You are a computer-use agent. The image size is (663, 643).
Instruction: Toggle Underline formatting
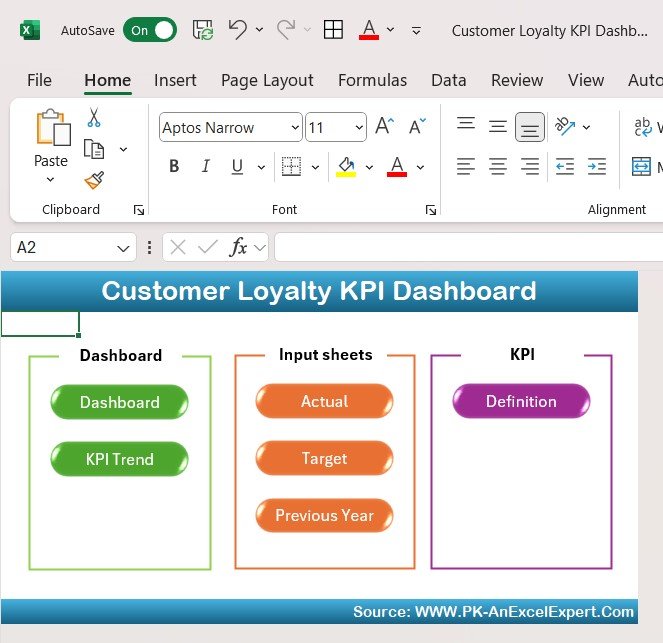pyautogui.click(x=237, y=167)
